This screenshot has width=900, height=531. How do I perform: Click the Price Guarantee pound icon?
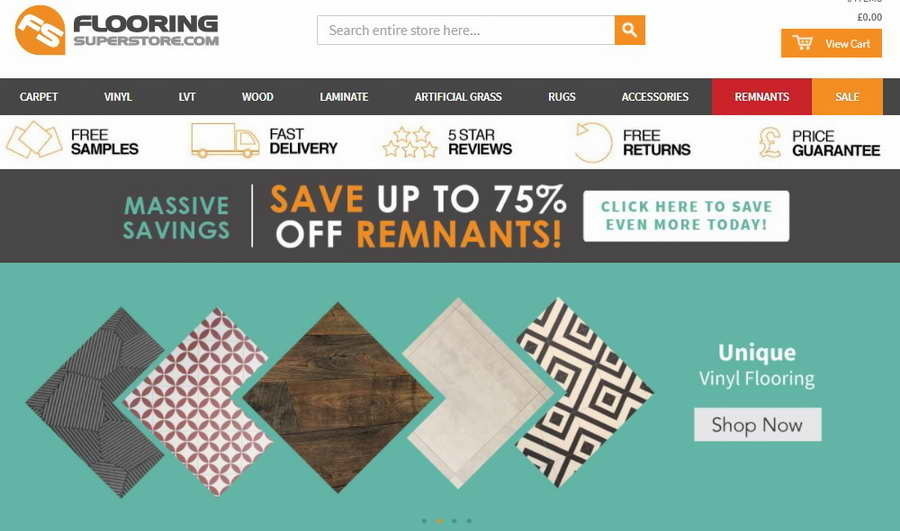coord(770,142)
